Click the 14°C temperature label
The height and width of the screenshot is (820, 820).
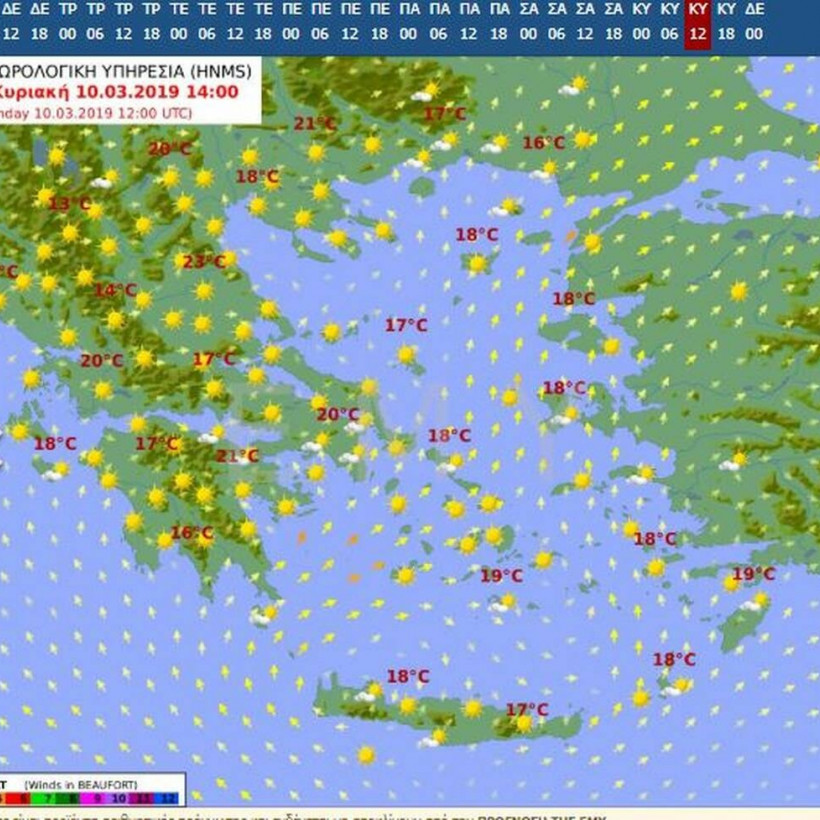pyautogui.click(x=114, y=291)
